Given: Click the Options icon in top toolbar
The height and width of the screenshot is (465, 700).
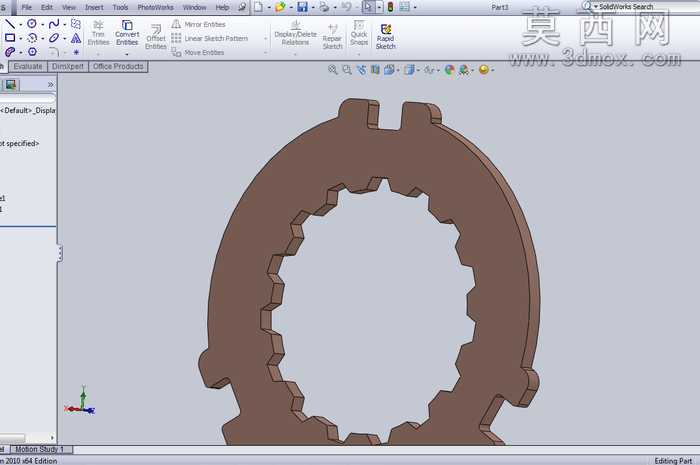Looking at the screenshot, I should coord(404,7).
